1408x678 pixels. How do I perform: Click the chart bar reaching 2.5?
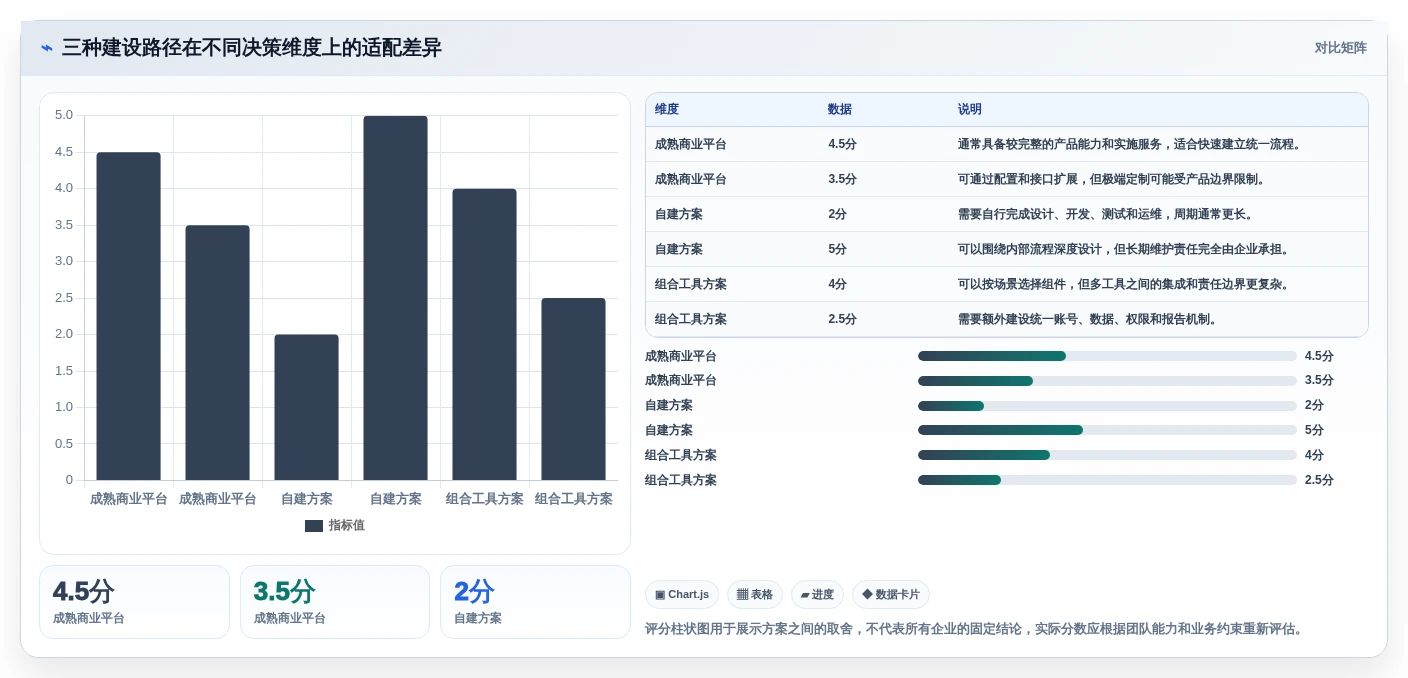pyautogui.click(x=573, y=389)
